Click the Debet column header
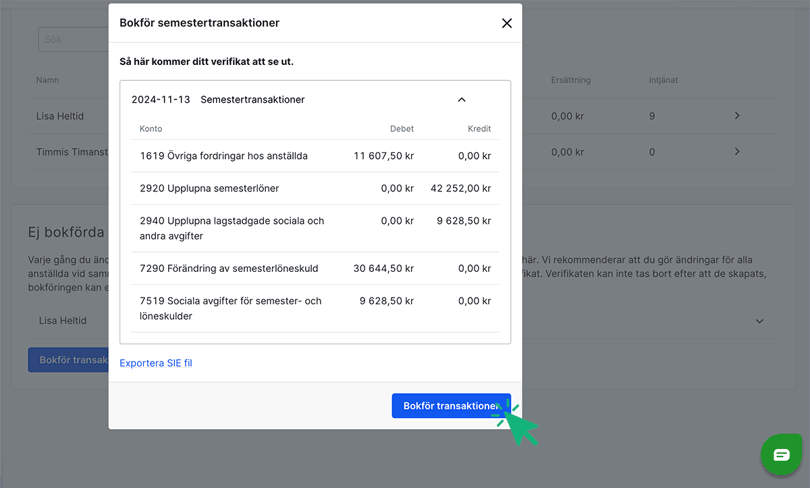 (401, 129)
